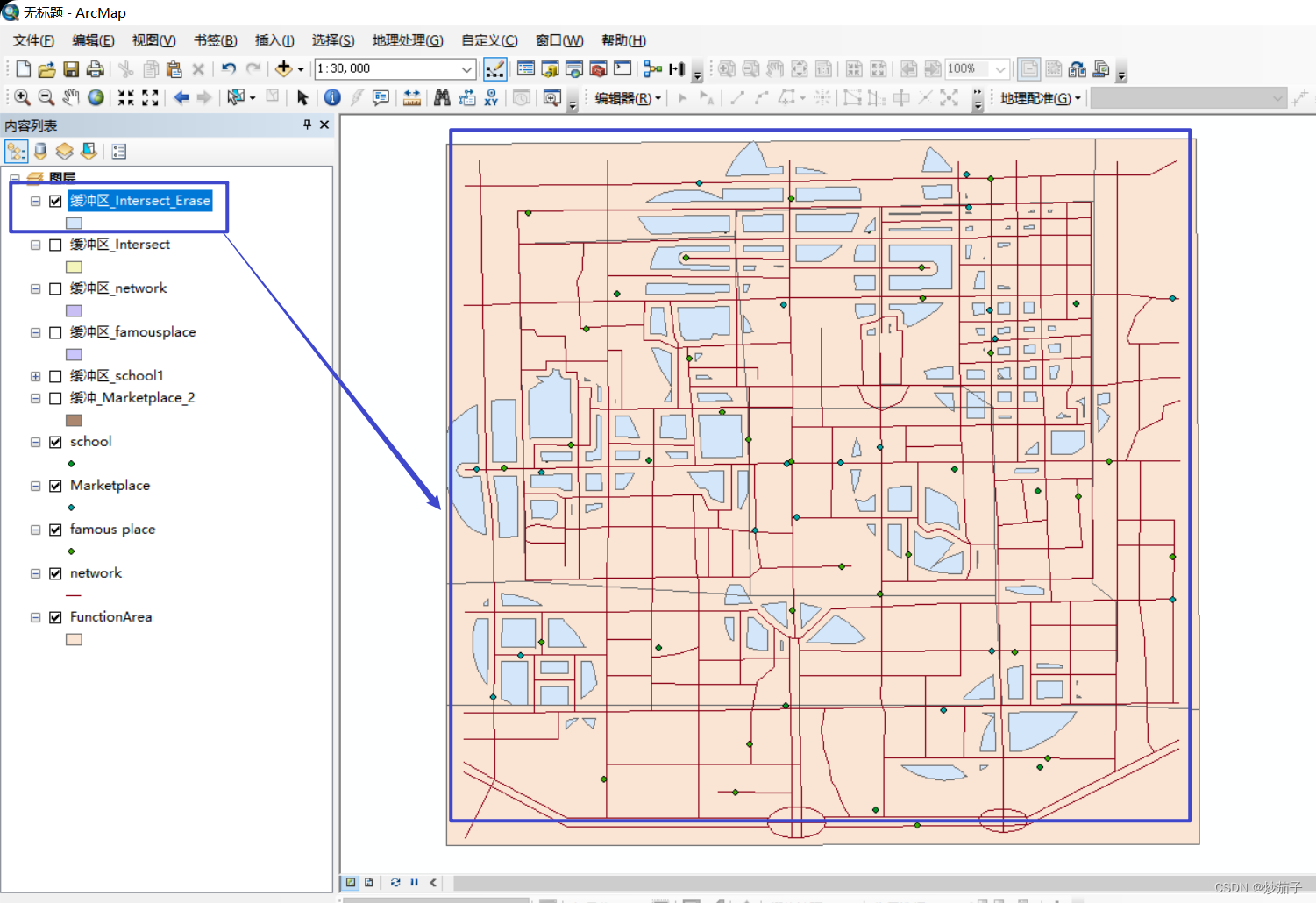Click the Find binoculars icon
Screen dimensions: 1316x903
click(x=442, y=97)
